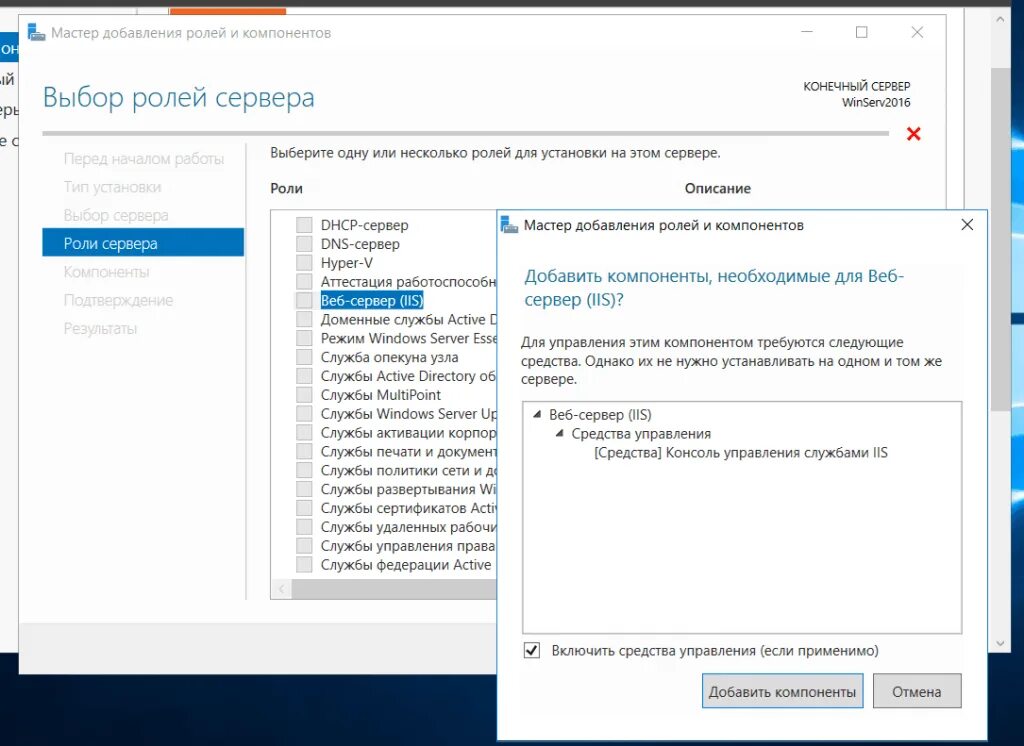Check the Служба опекуна узла role
Image resolution: width=1024 pixels, height=746 pixels.
[302, 357]
